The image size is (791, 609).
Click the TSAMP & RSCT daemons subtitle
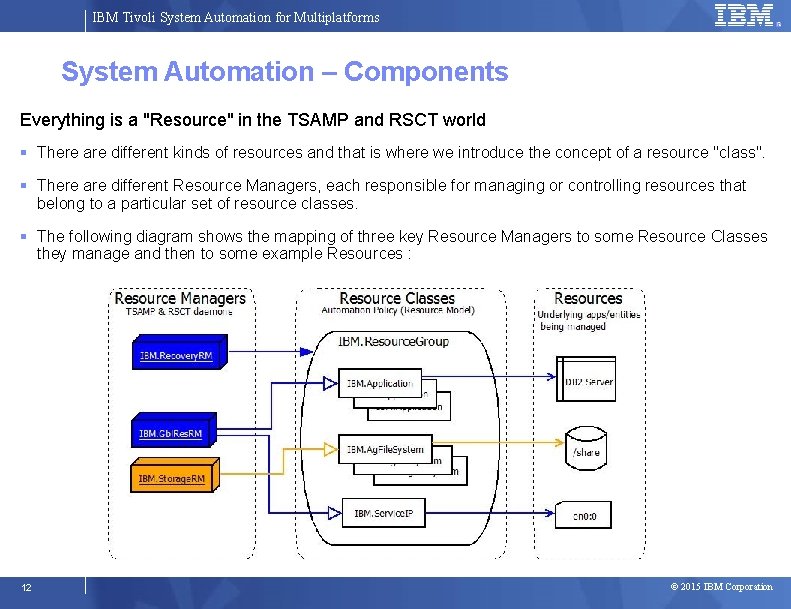[x=179, y=312]
